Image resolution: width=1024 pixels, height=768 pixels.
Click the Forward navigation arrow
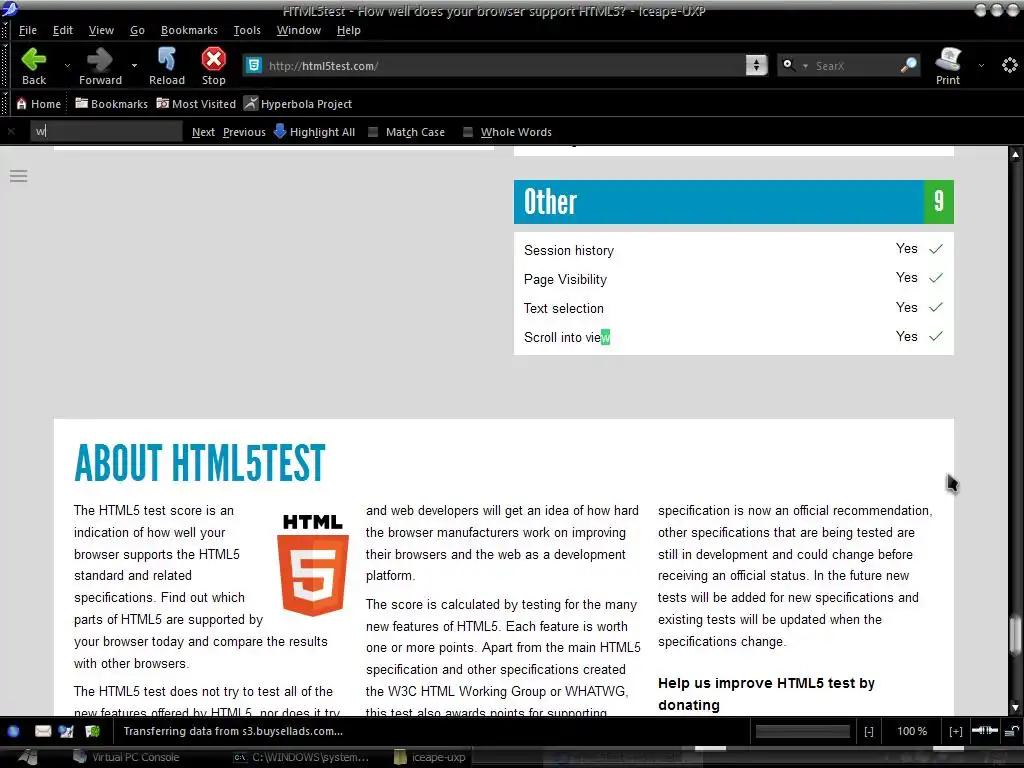pos(100,66)
